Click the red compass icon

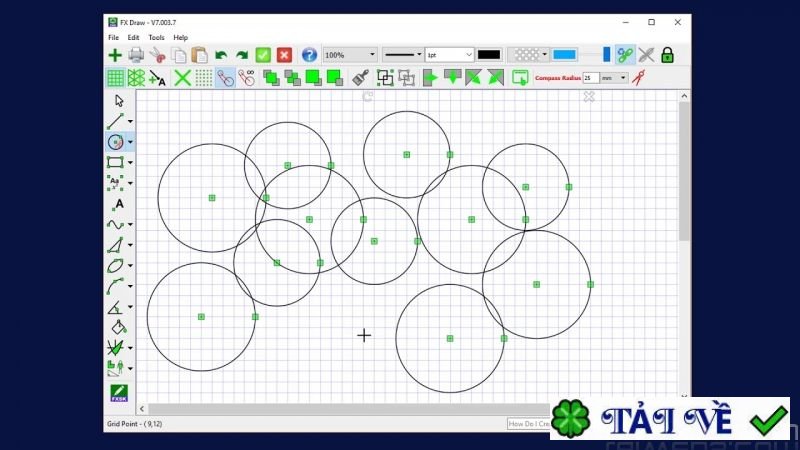pyautogui.click(x=639, y=78)
